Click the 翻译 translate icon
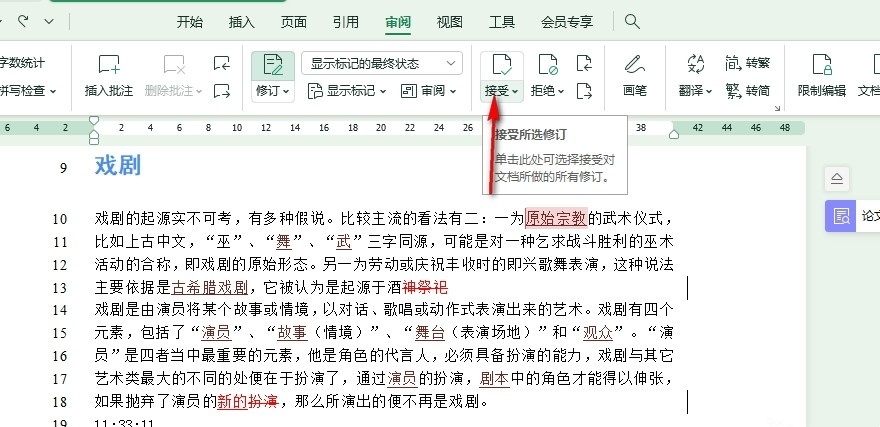This screenshot has height=427, width=880. pyautogui.click(x=696, y=65)
